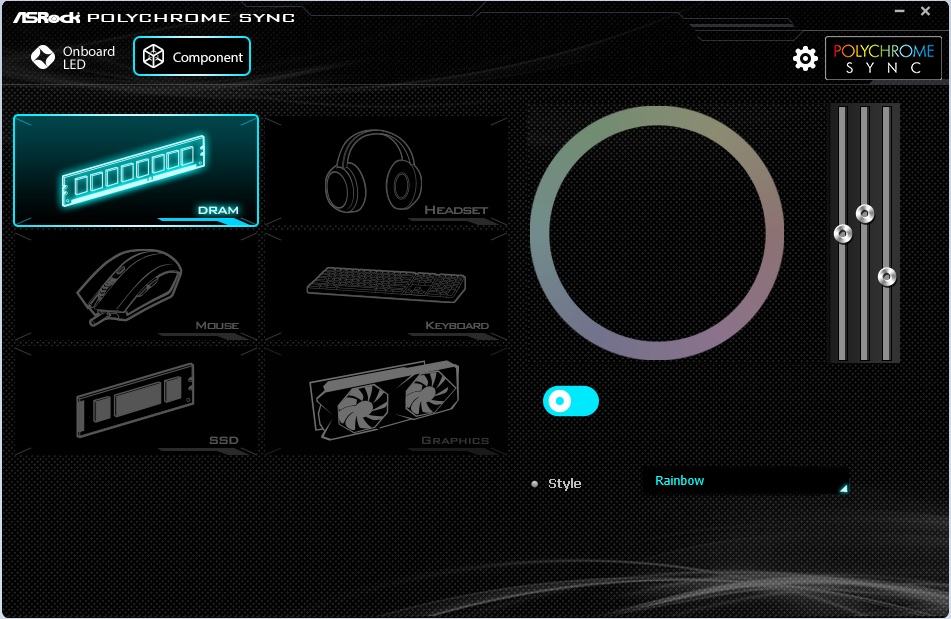Click the Style label
951x619 pixels.
coord(564,484)
